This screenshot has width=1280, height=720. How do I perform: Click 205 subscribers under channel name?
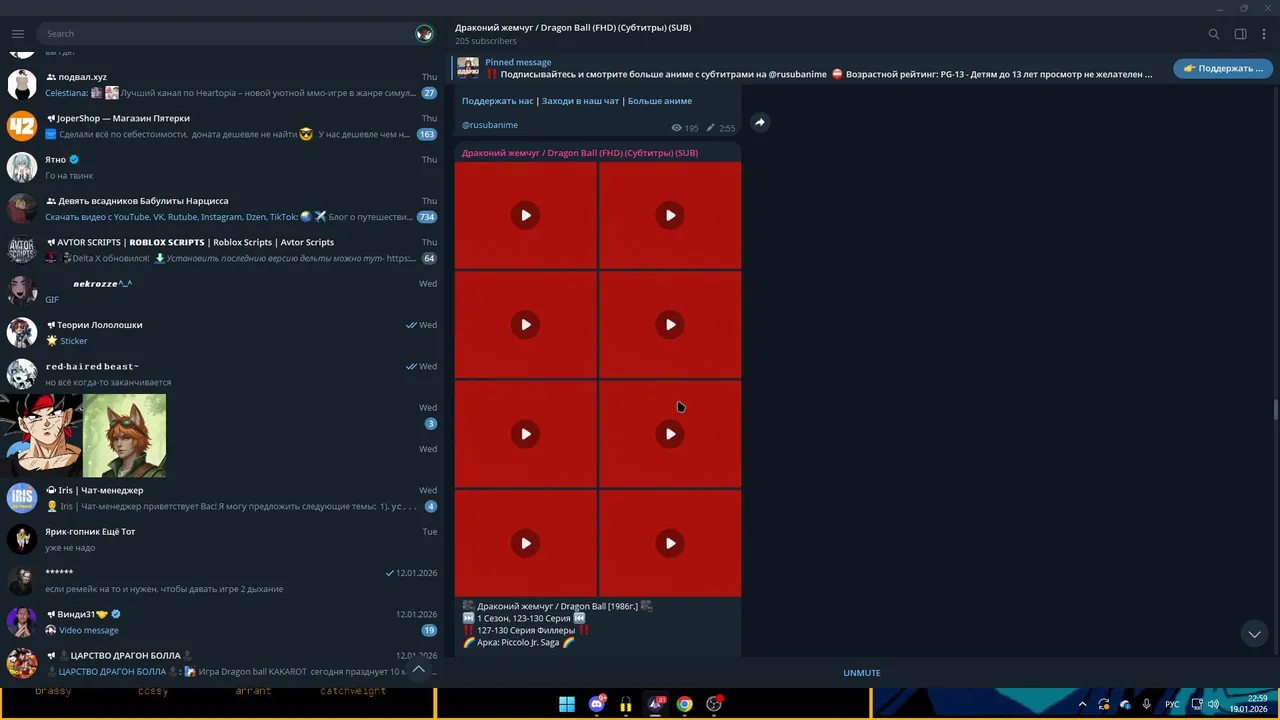coord(486,41)
